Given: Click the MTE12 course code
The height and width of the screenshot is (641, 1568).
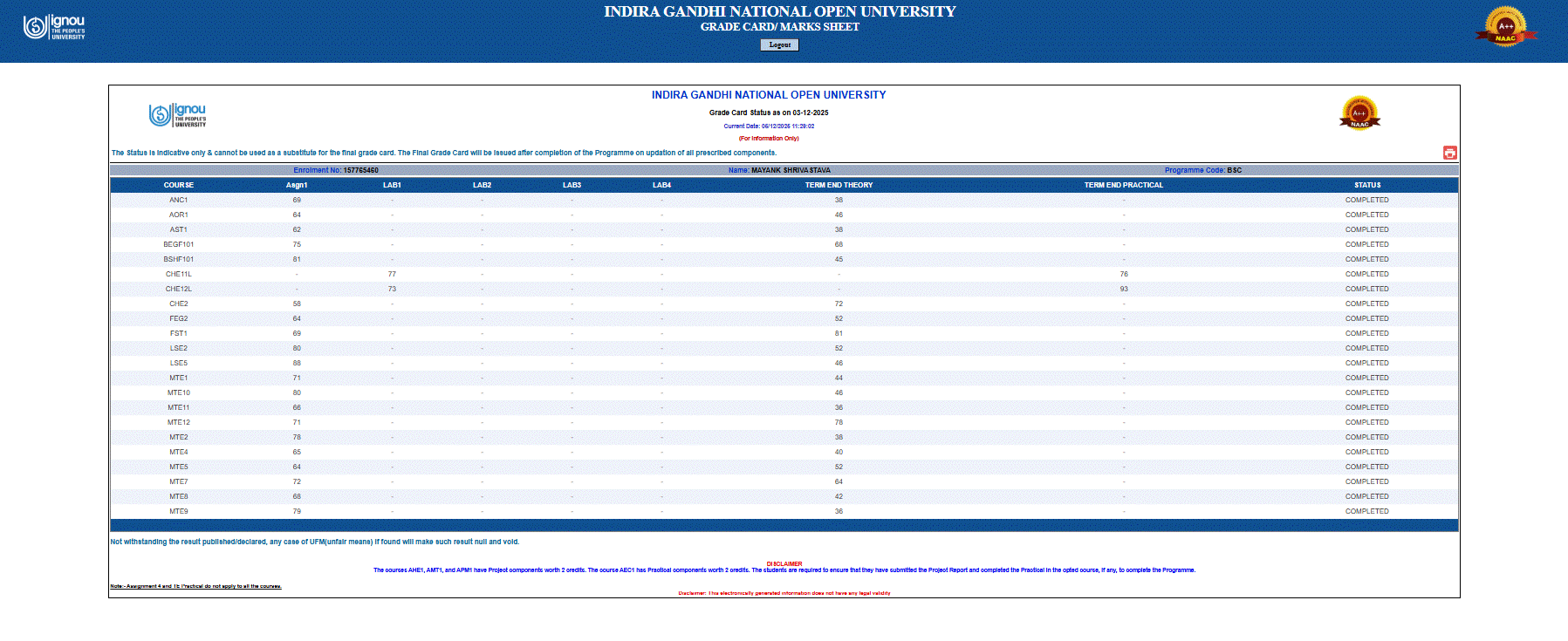Looking at the screenshot, I should click(x=179, y=422).
